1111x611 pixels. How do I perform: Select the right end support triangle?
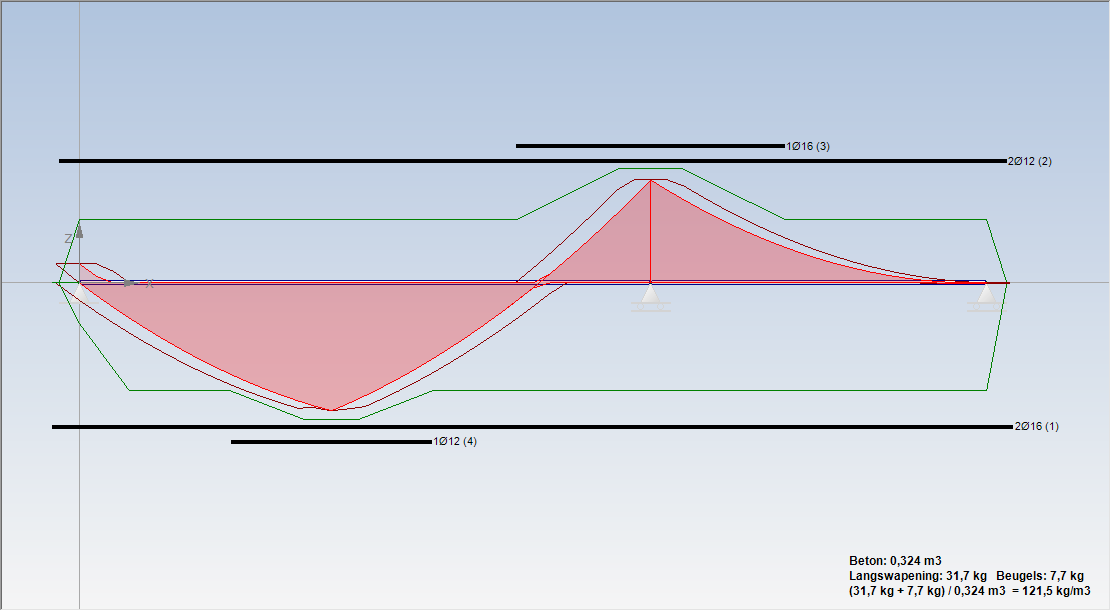[986, 293]
